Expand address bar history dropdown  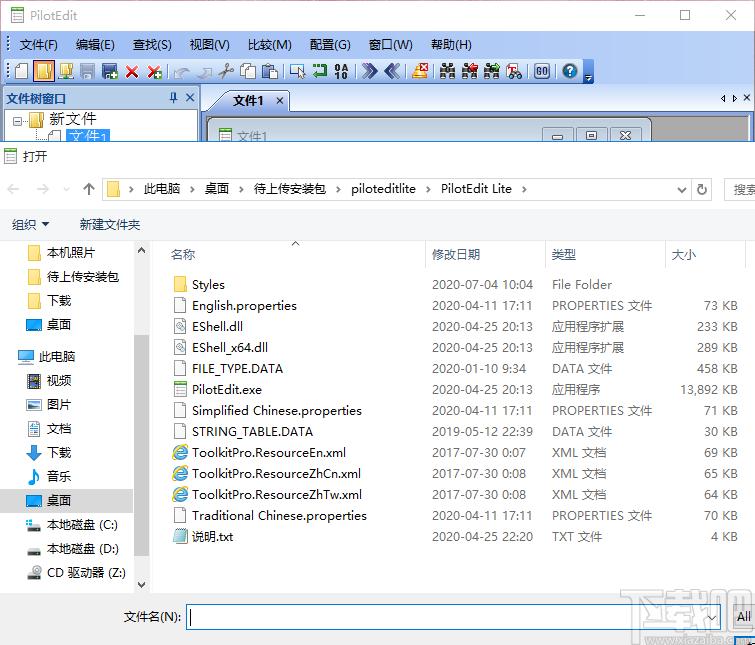681,190
